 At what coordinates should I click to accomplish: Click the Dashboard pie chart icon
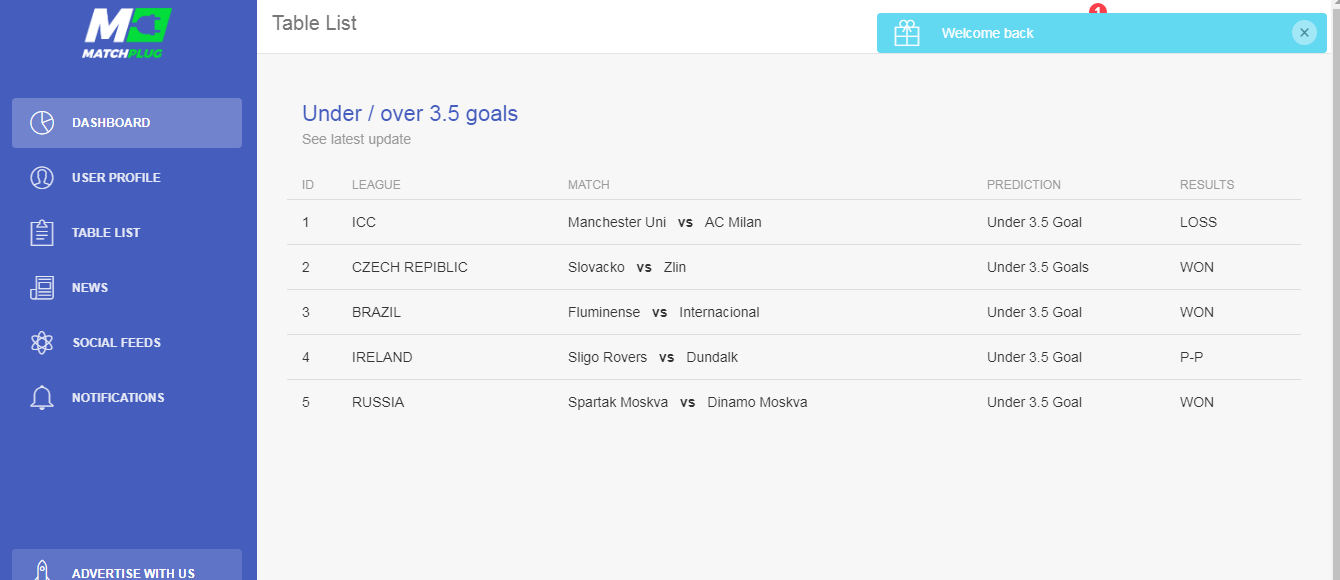point(42,123)
